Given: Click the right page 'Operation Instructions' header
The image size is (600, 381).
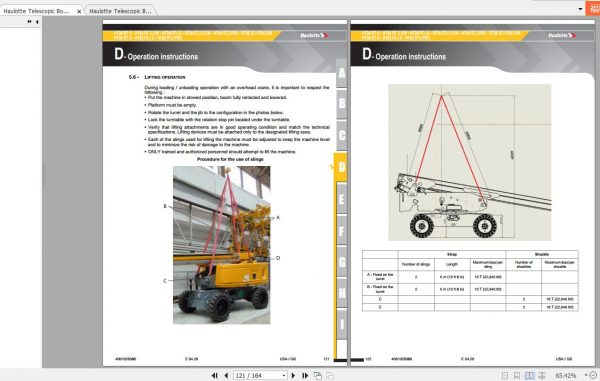Looking at the screenshot, I should 404,55.
